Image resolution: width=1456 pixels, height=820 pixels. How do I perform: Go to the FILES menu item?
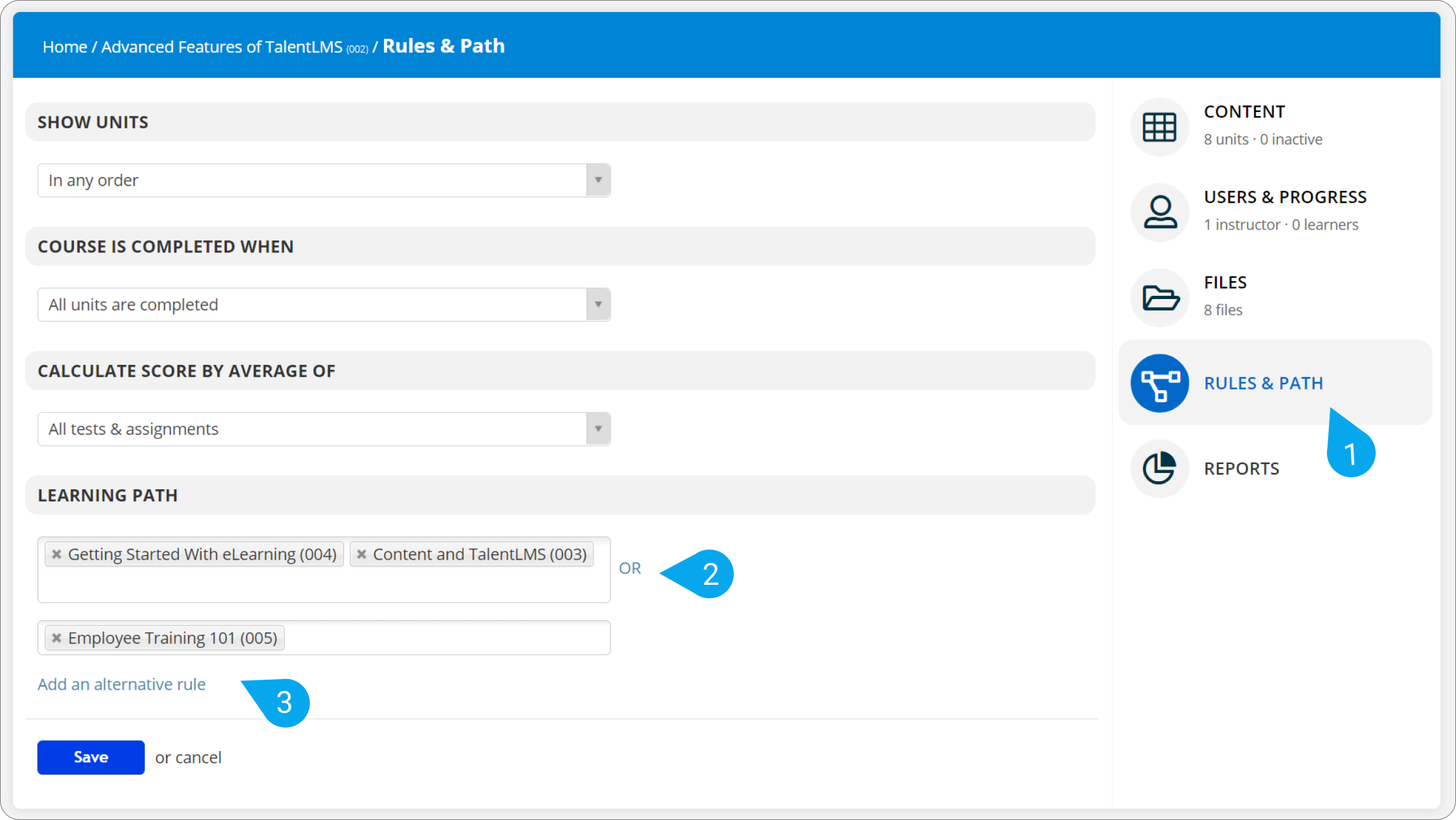[1225, 283]
